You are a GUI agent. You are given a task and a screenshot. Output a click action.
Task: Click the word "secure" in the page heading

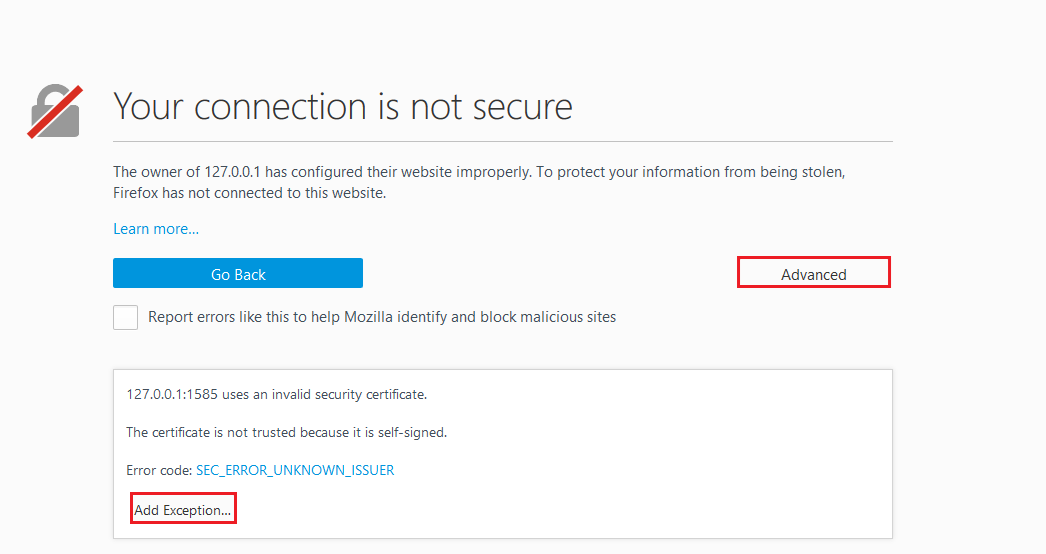point(523,106)
